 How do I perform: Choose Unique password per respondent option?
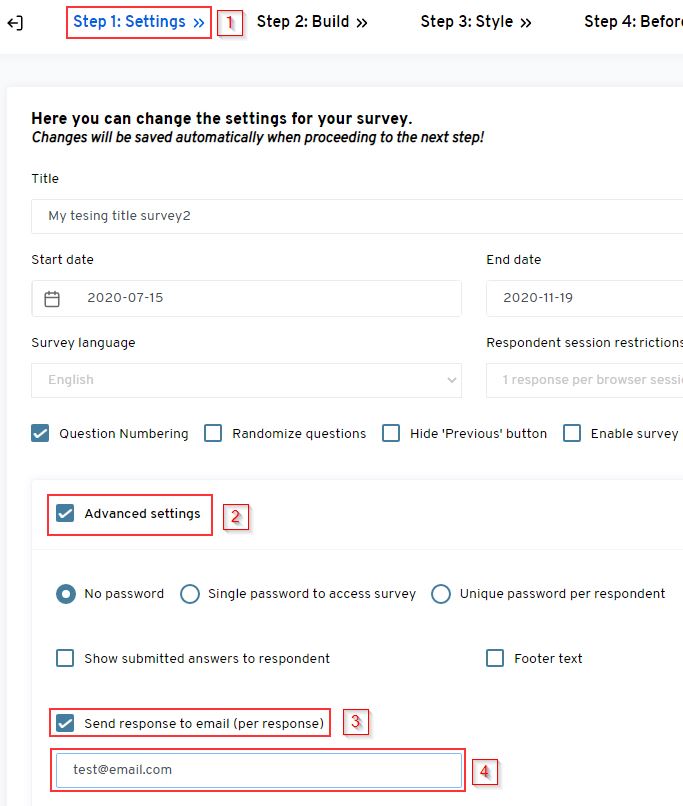click(441, 594)
